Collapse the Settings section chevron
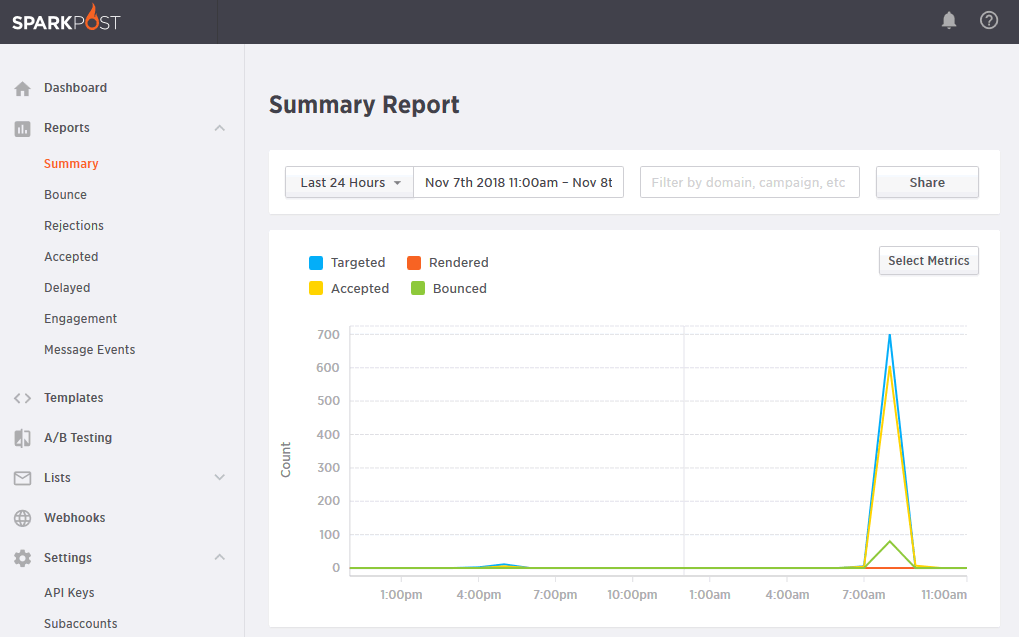Image resolution: width=1019 pixels, height=637 pixels. coord(220,557)
